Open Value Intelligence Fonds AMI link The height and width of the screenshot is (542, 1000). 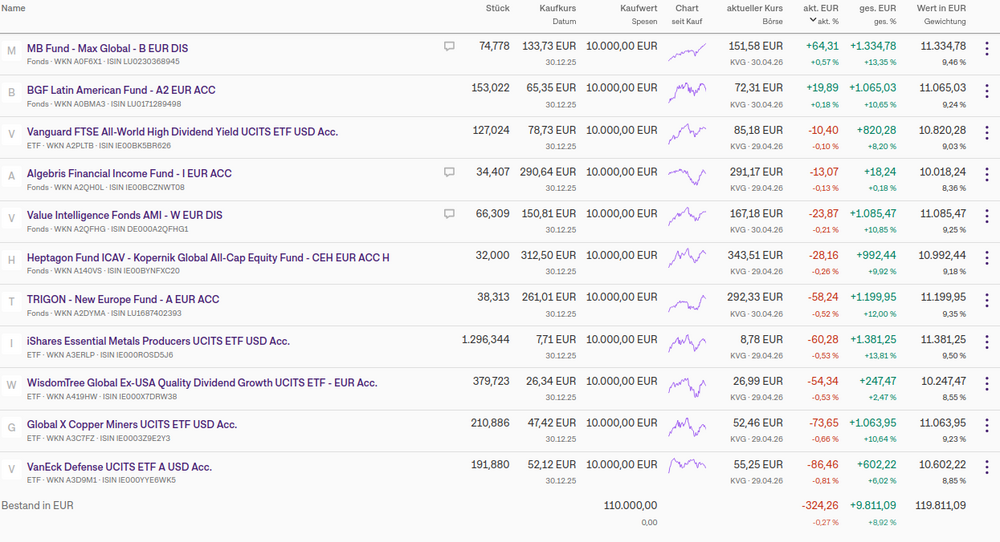(124, 216)
